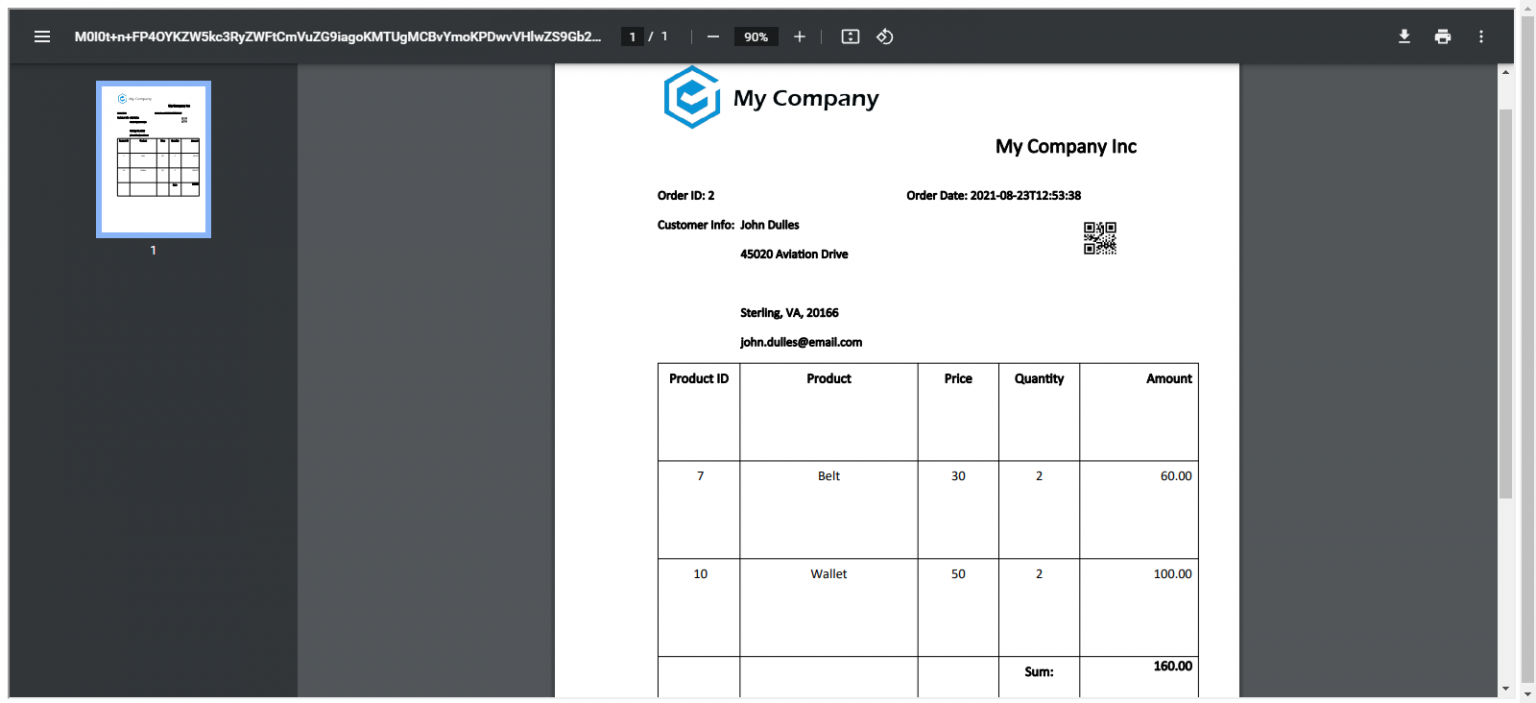The width and height of the screenshot is (1536, 703).
Task: Click the vertical scrollbar thumb
Action: pyautogui.click(x=1506, y=300)
